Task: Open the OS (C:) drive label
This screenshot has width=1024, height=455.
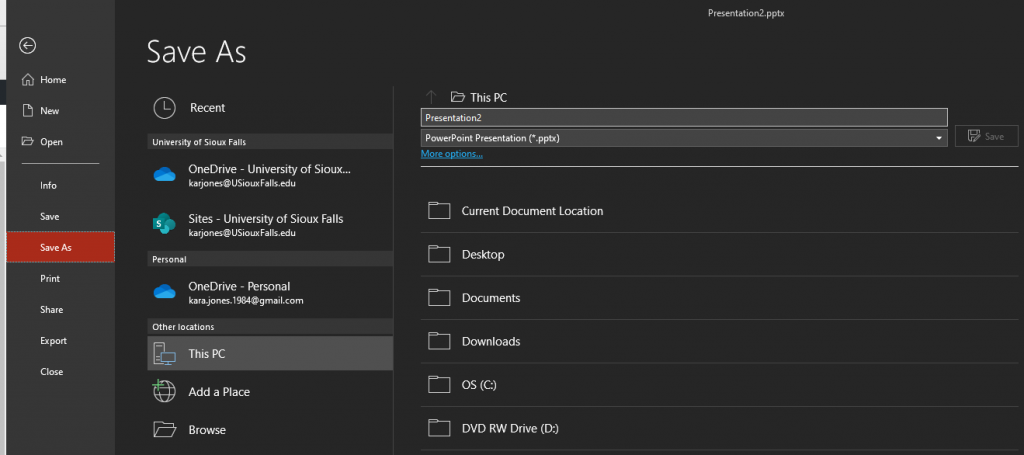Action: (479, 385)
